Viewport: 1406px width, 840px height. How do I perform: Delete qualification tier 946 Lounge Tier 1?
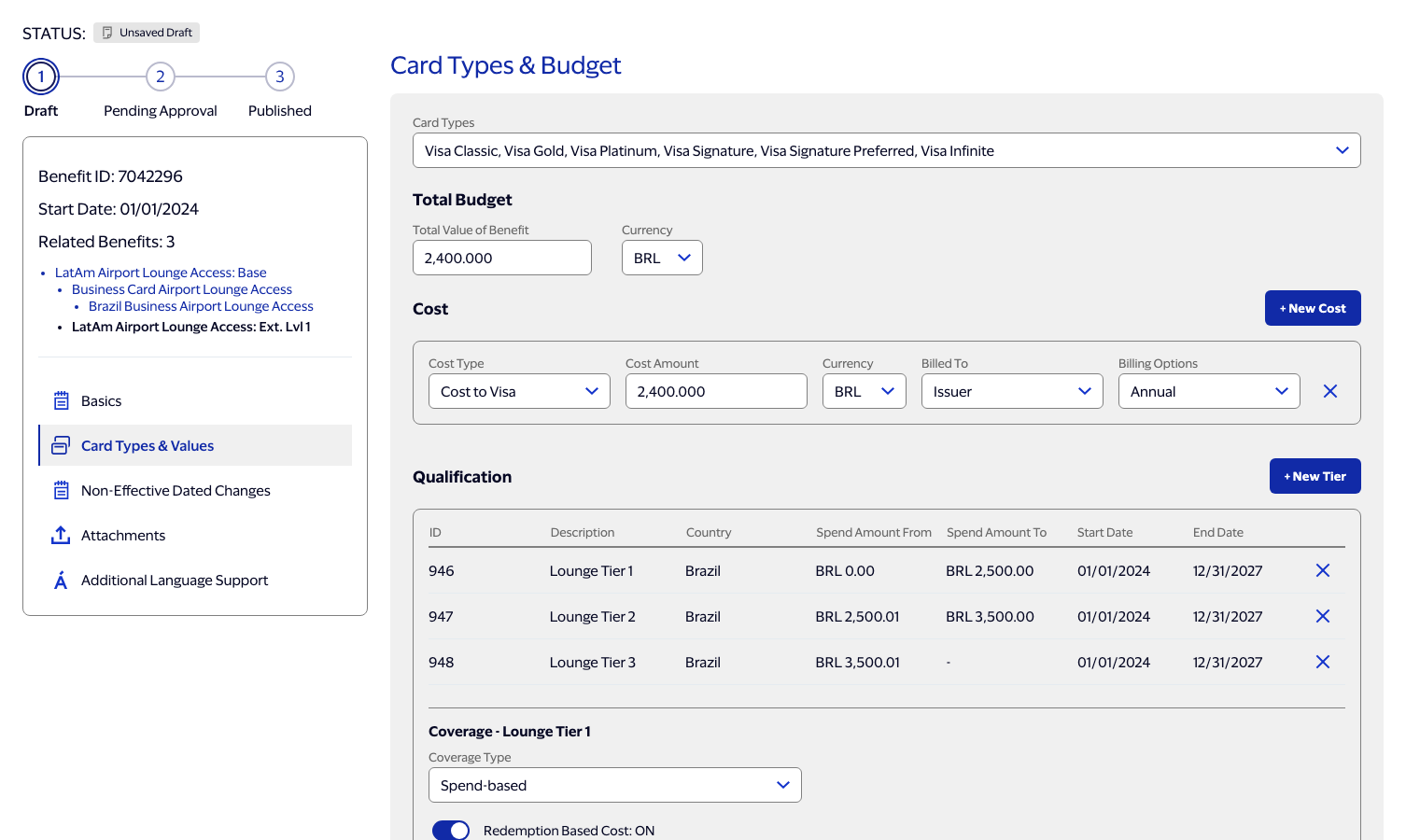point(1323,570)
